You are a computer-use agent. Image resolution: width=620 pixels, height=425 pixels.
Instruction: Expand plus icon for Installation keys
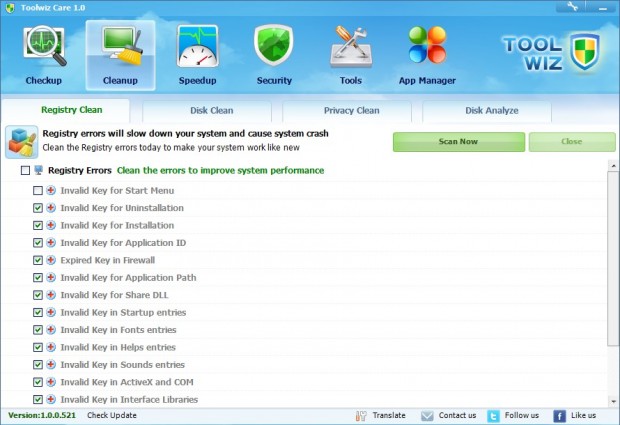point(51,225)
